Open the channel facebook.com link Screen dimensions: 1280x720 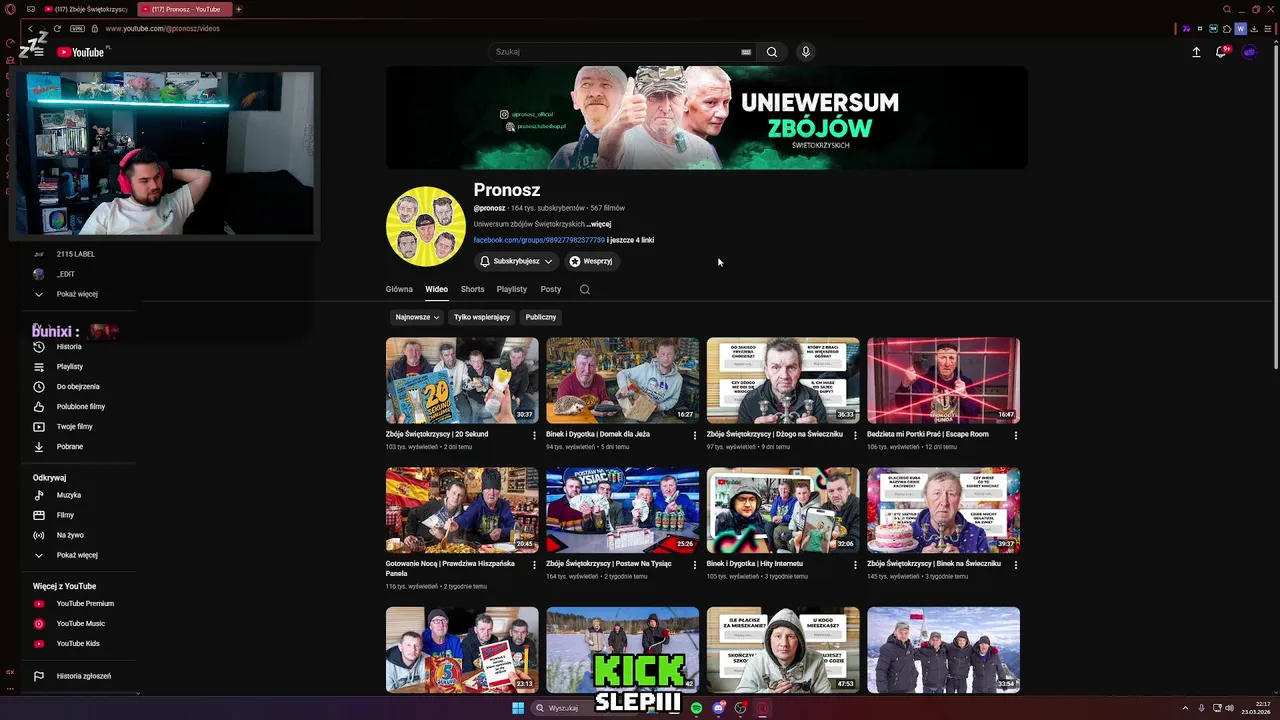pos(539,240)
